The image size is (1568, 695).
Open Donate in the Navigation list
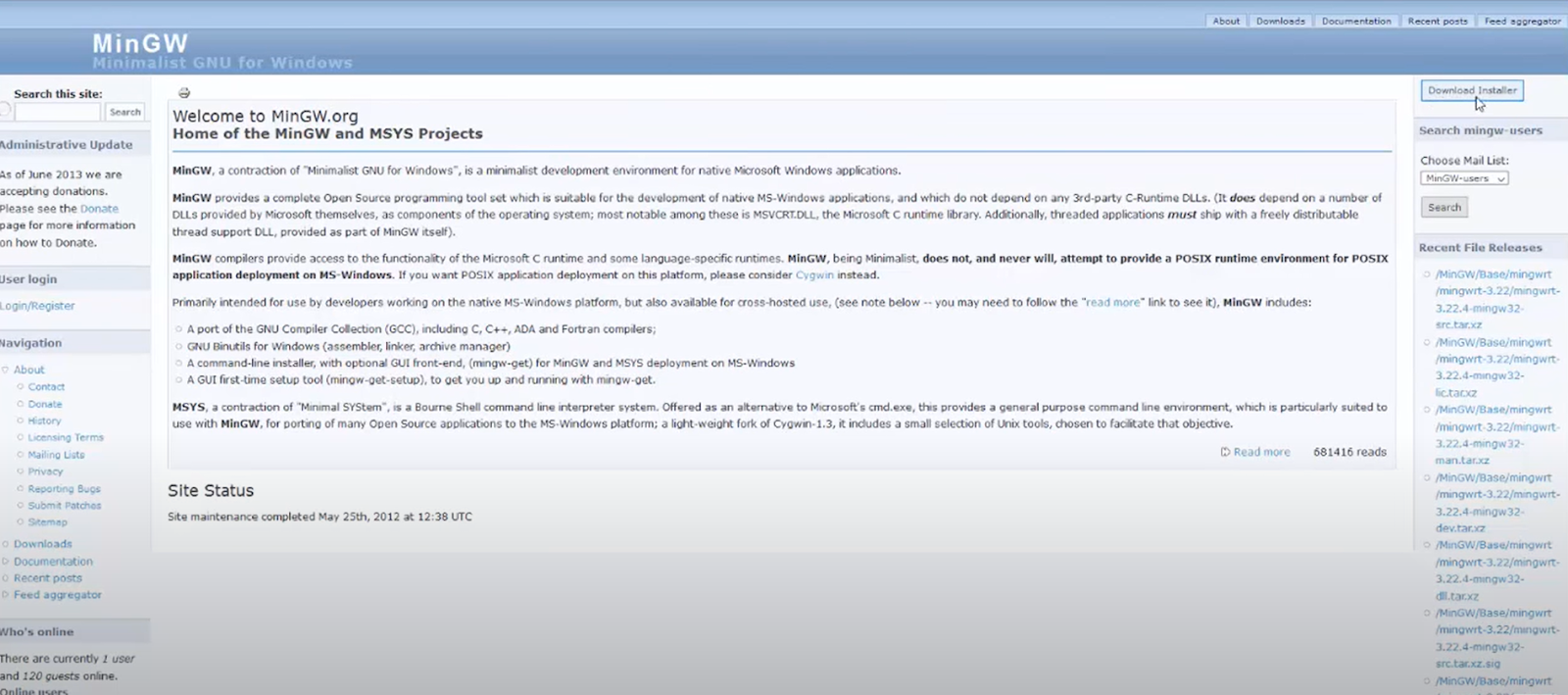tap(45, 404)
